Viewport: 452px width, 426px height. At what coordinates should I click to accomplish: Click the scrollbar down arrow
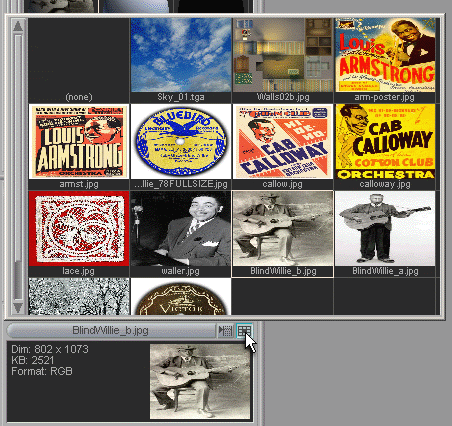(x=18, y=307)
